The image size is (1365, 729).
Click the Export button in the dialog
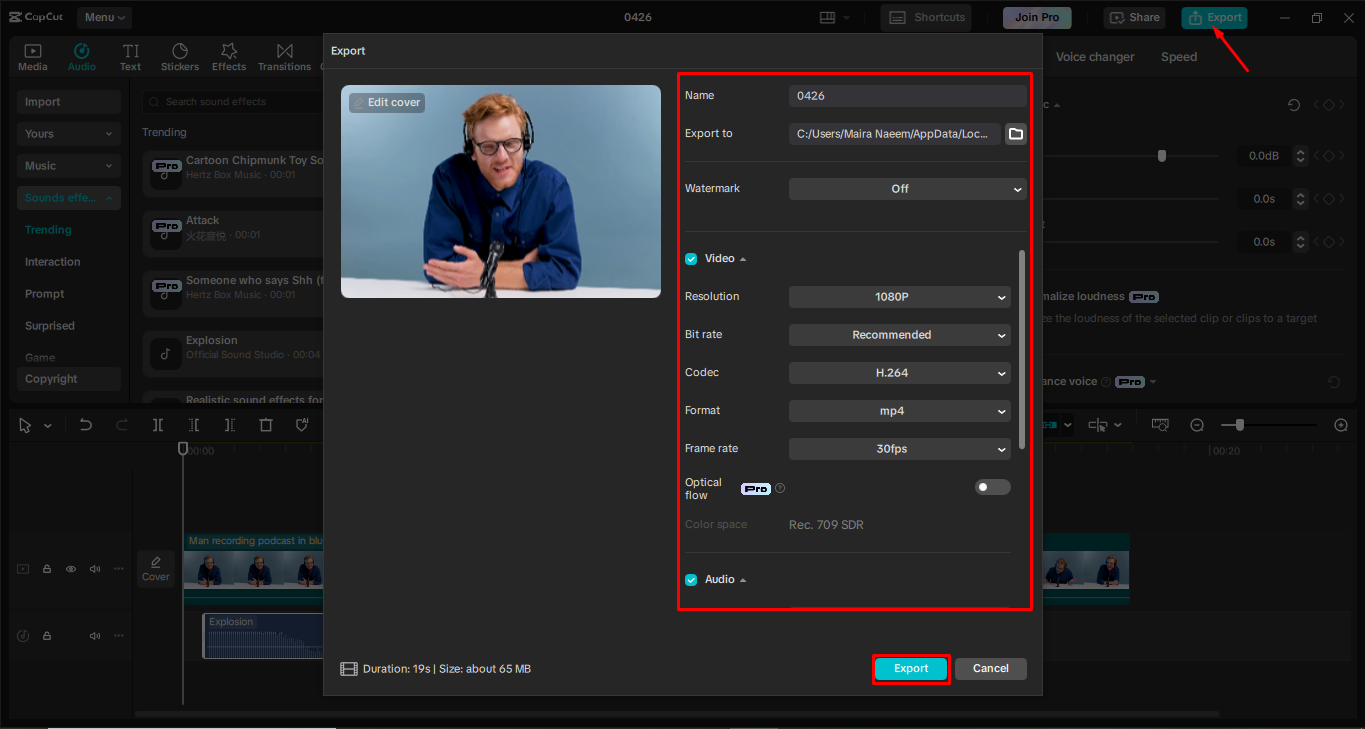pos(911,669)
